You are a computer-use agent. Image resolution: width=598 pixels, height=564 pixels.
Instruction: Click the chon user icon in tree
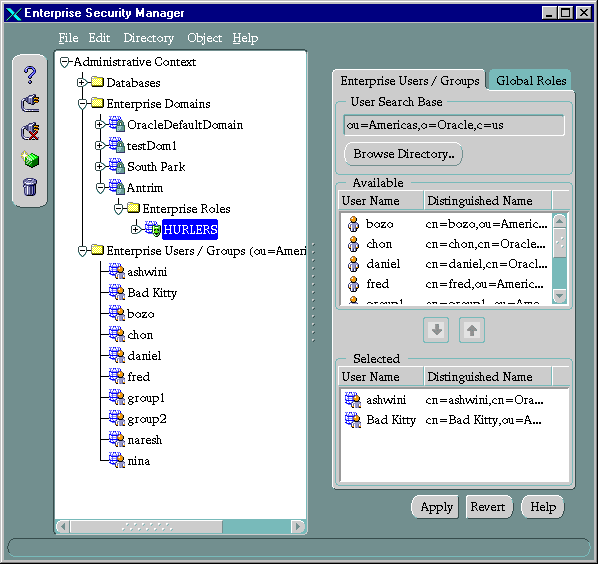coord(117,334)
